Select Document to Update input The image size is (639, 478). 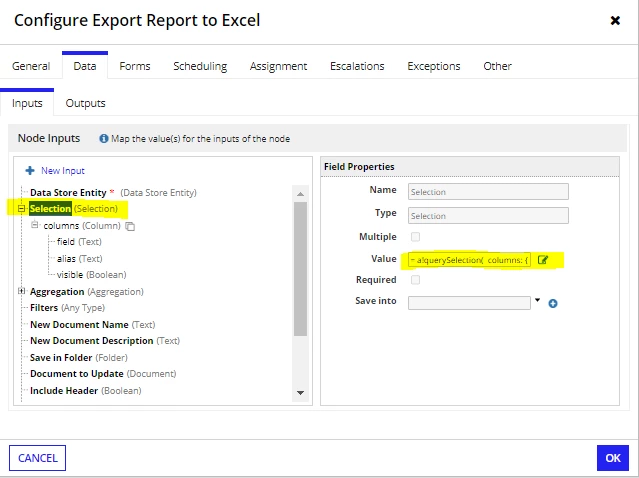pyautogui.click(x=103, y=374)
